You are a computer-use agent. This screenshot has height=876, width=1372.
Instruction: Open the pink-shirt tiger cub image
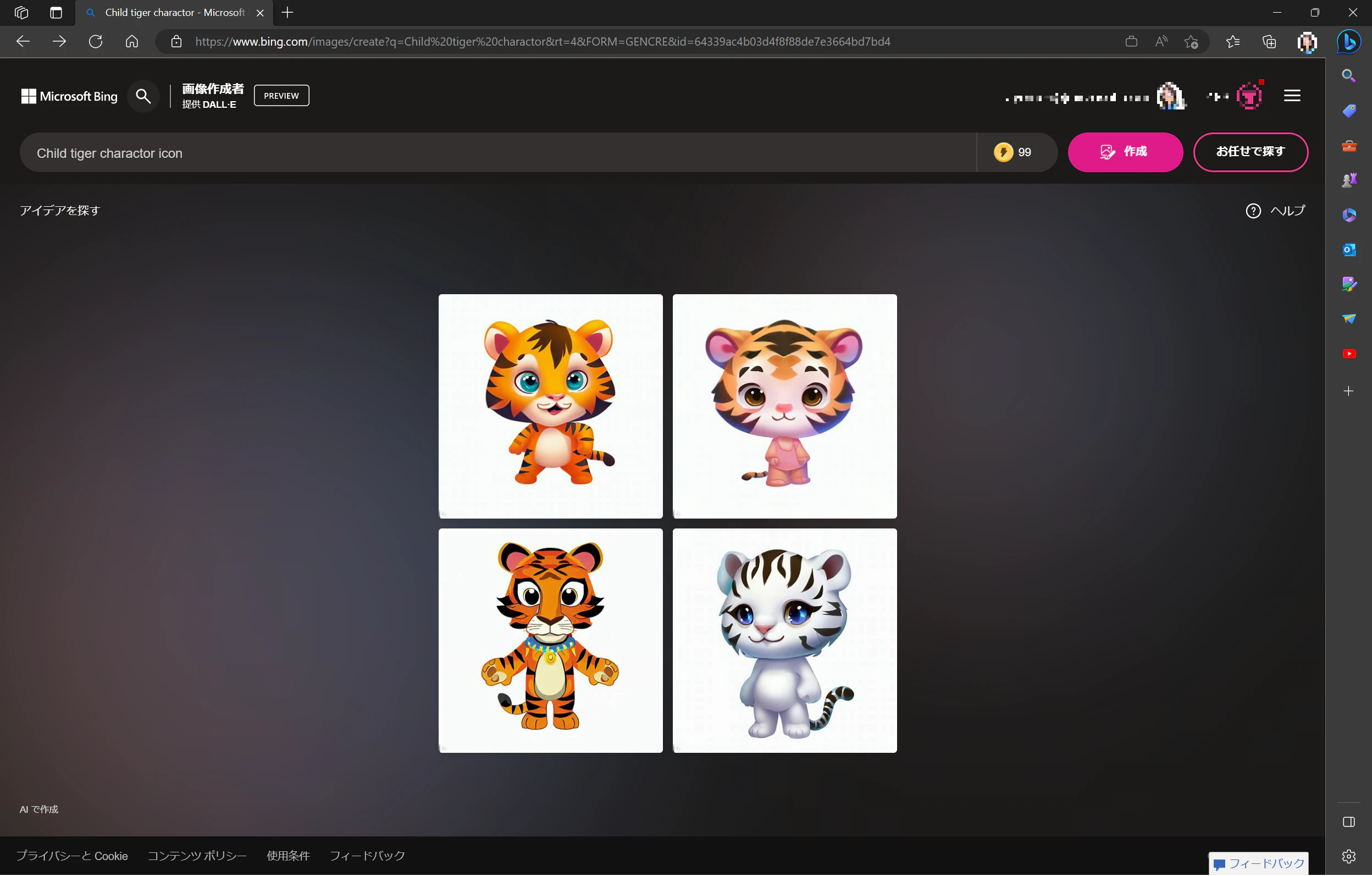click(784, 407)
